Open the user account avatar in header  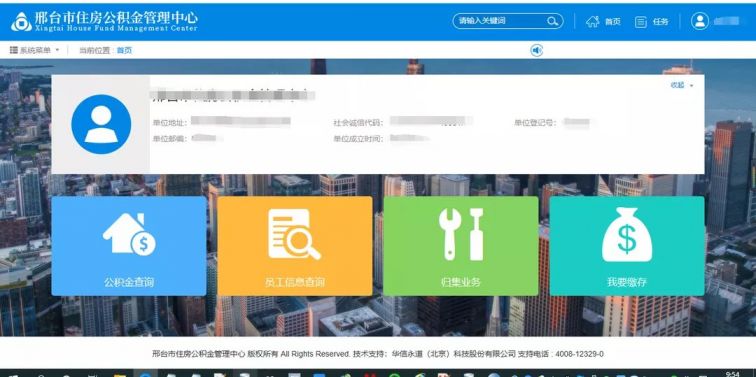point(700,21)
